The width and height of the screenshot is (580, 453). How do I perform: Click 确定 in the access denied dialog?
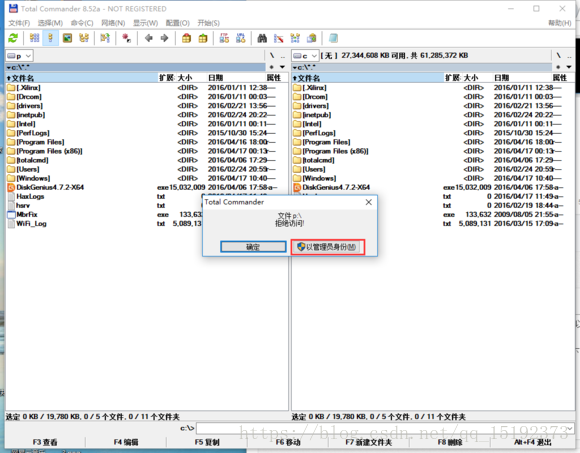tap(253, 247)
